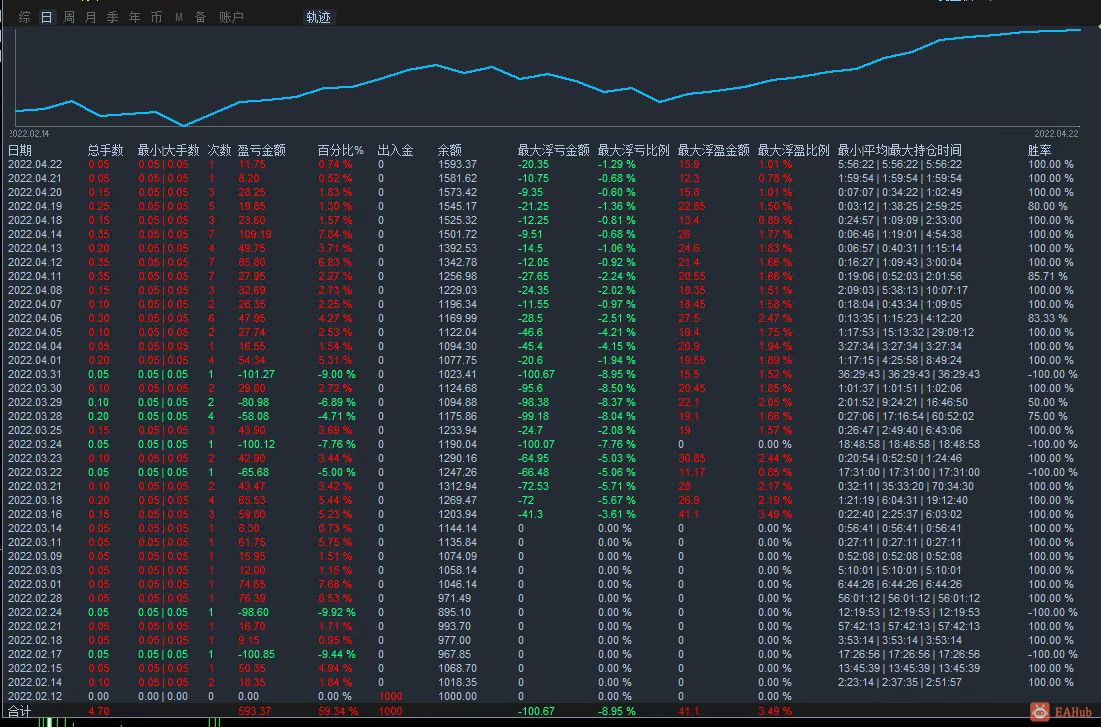Switch to the 年 yearly tab

[x=135, y=17]
